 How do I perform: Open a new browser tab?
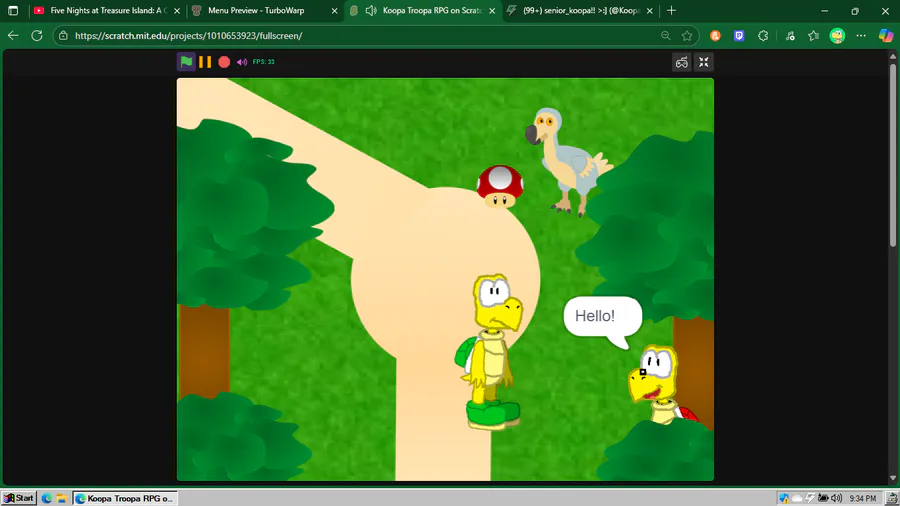(671, 10)
